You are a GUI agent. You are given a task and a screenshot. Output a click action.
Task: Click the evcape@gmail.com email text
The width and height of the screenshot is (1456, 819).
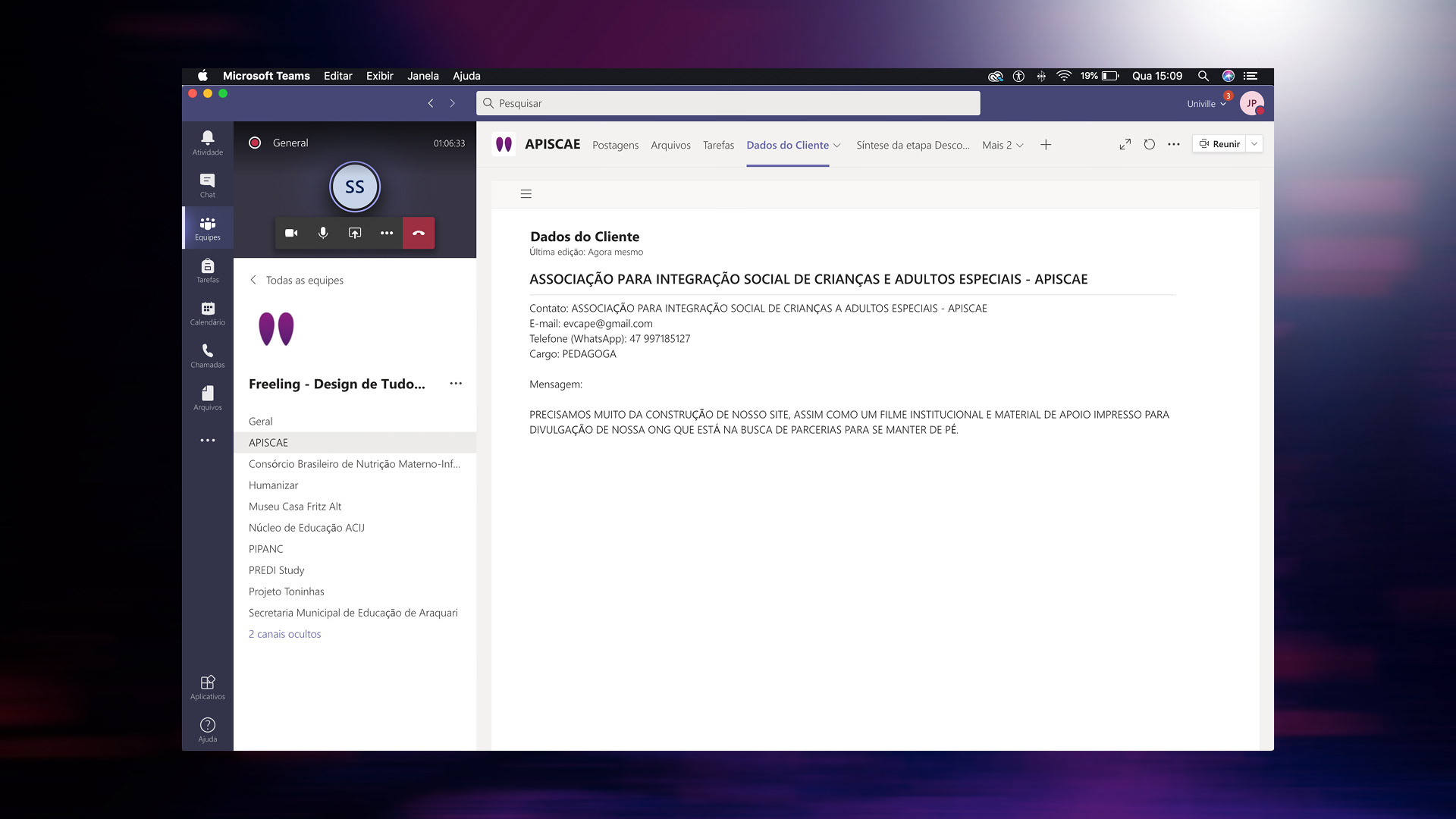pyautogui.click(x=607, y=324)
